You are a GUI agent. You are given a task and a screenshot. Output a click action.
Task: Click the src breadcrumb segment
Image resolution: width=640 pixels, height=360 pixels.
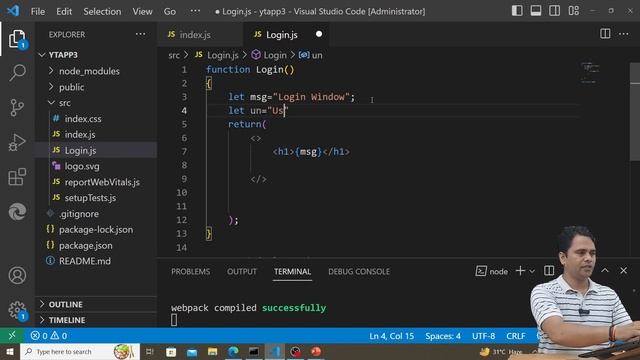coord(174,55)
